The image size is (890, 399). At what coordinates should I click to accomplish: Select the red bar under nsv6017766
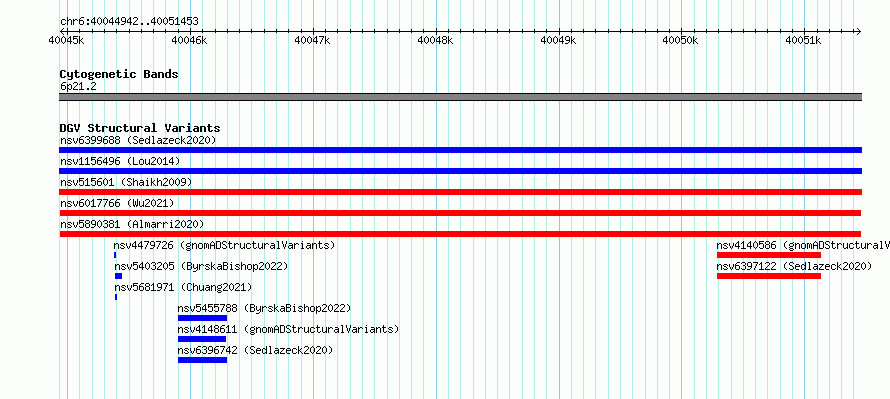[x=460, y=213]
